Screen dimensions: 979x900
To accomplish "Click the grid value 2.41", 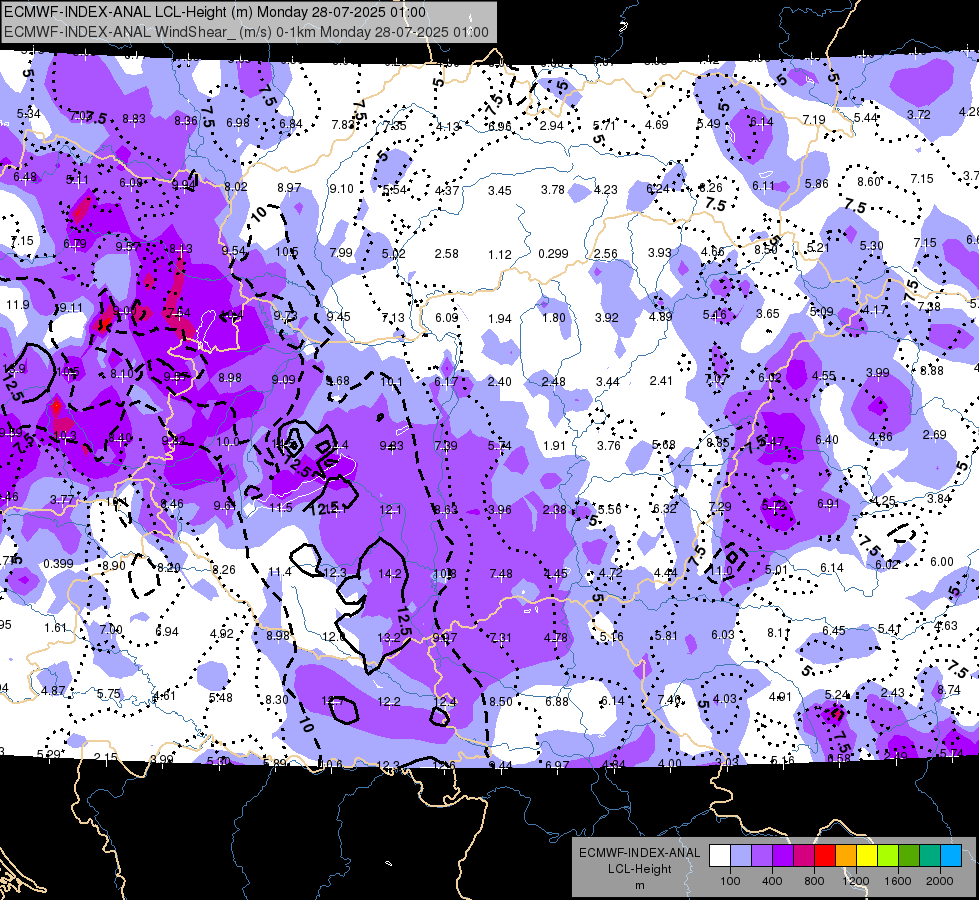I will 661,380.
